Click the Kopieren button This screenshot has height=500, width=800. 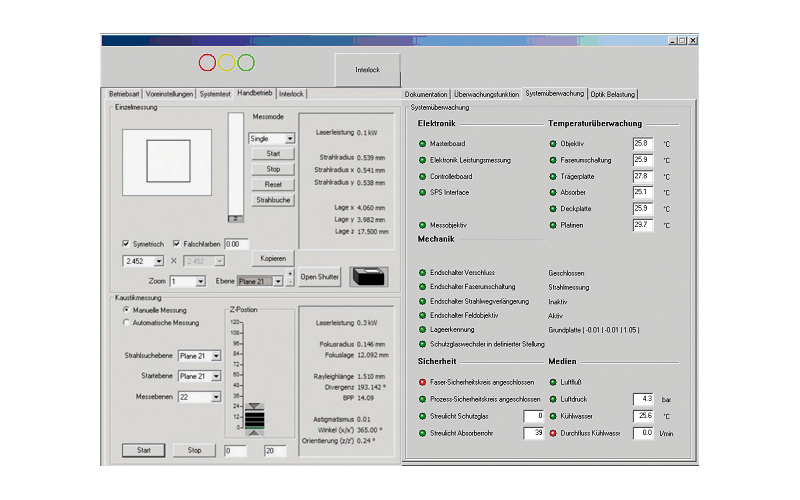273,258
